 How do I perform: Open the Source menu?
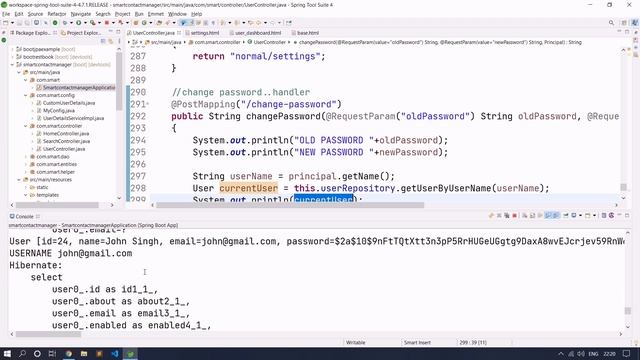click(35, 14)
